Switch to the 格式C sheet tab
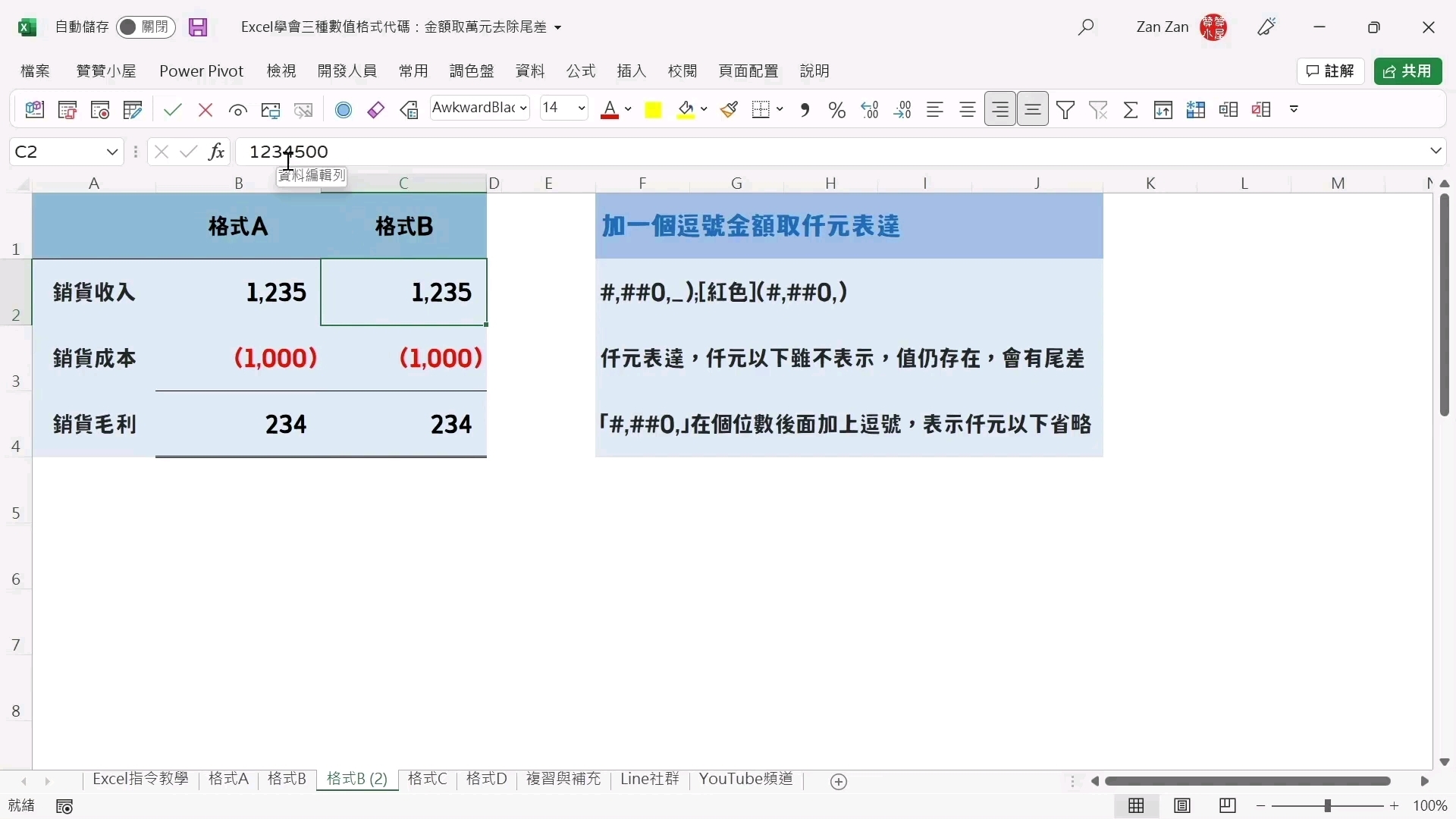Screen dimensions: 1456x819 [427, 779]
